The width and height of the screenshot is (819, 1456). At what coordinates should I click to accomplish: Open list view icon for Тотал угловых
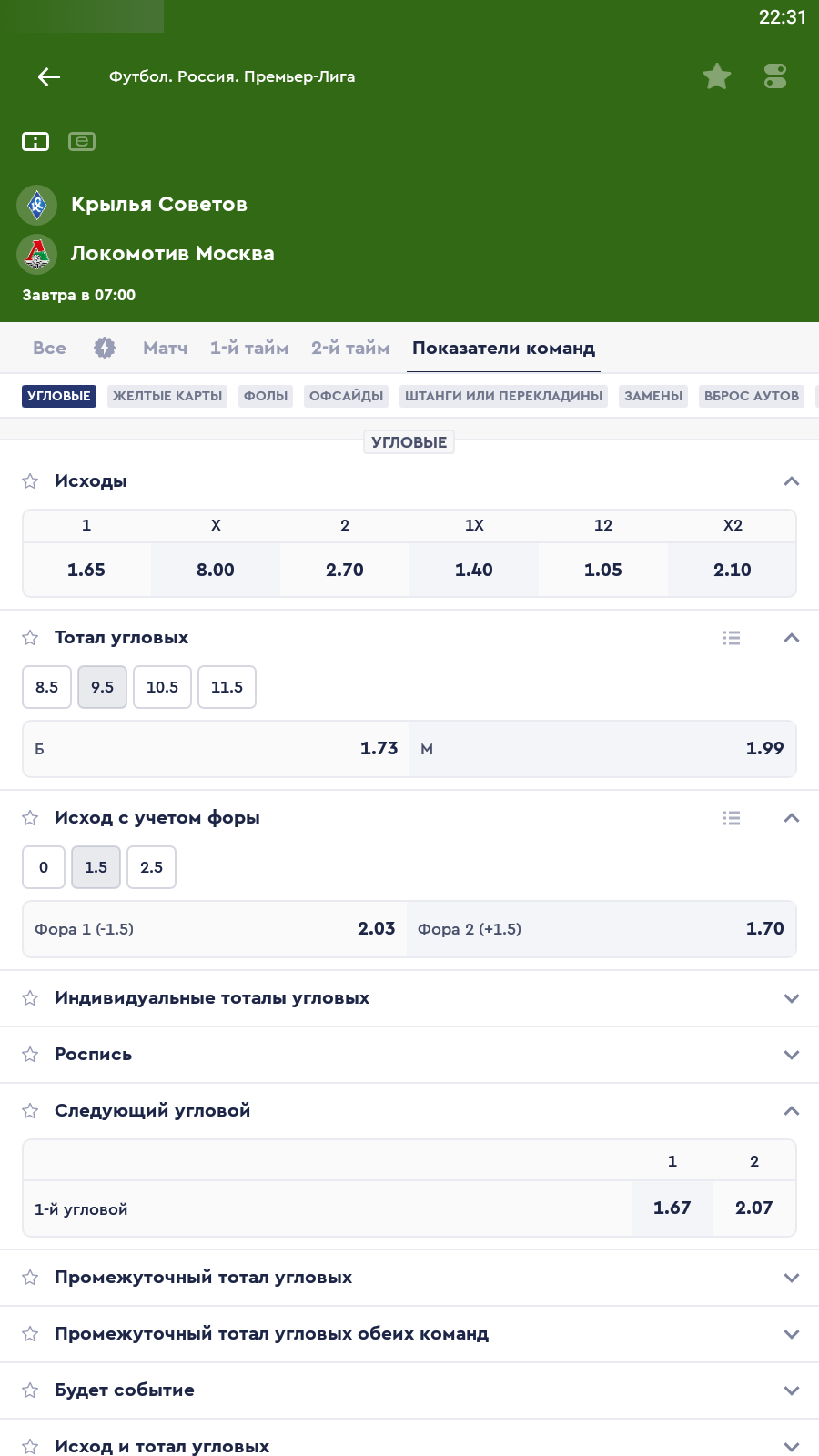pyautogui.click(x=732, y=638)
